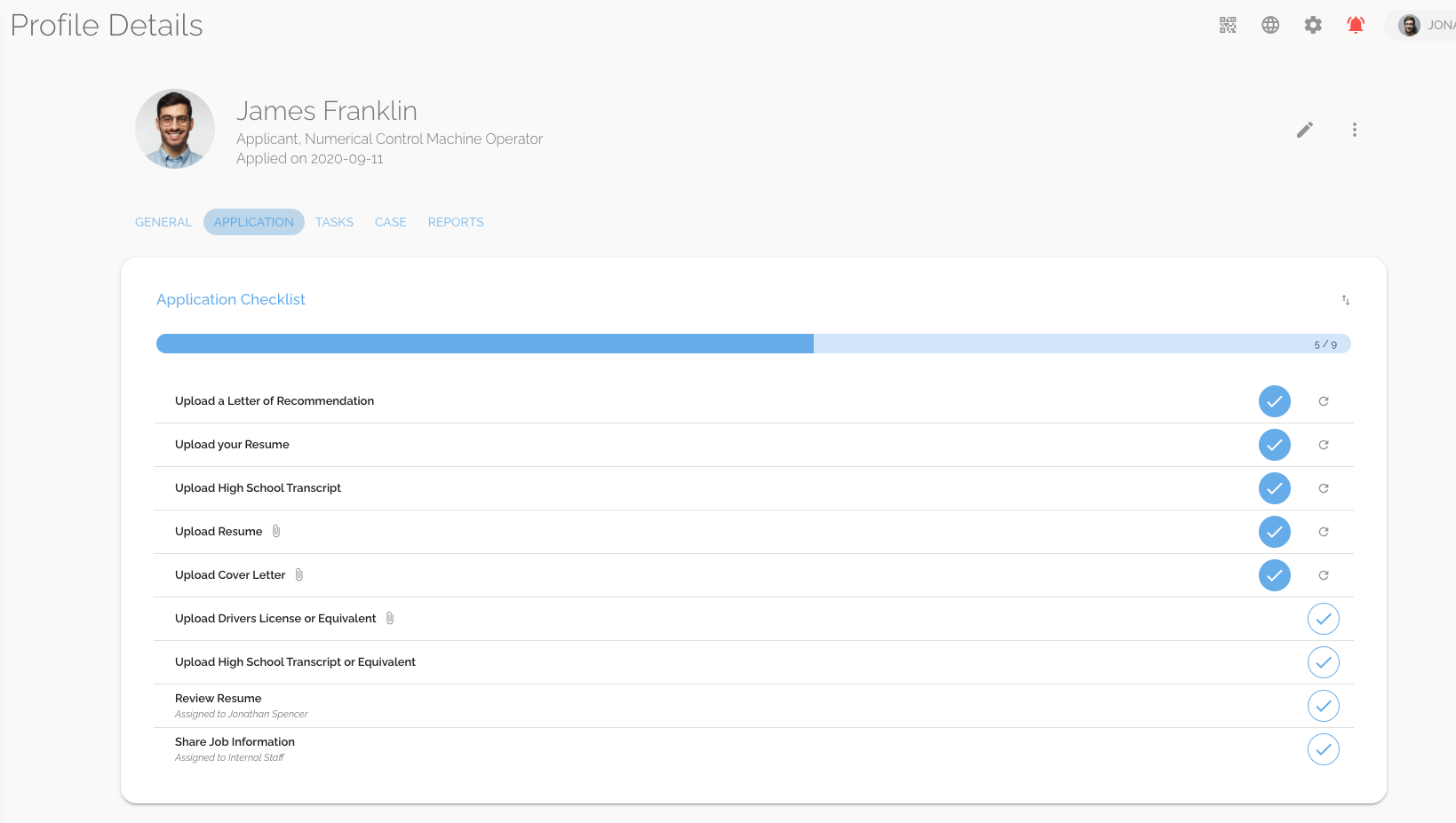Click the sort icon on Application Checklist
This screenshot has height=823, width=1456.
pyautogui.click(x=1345, y=300)
